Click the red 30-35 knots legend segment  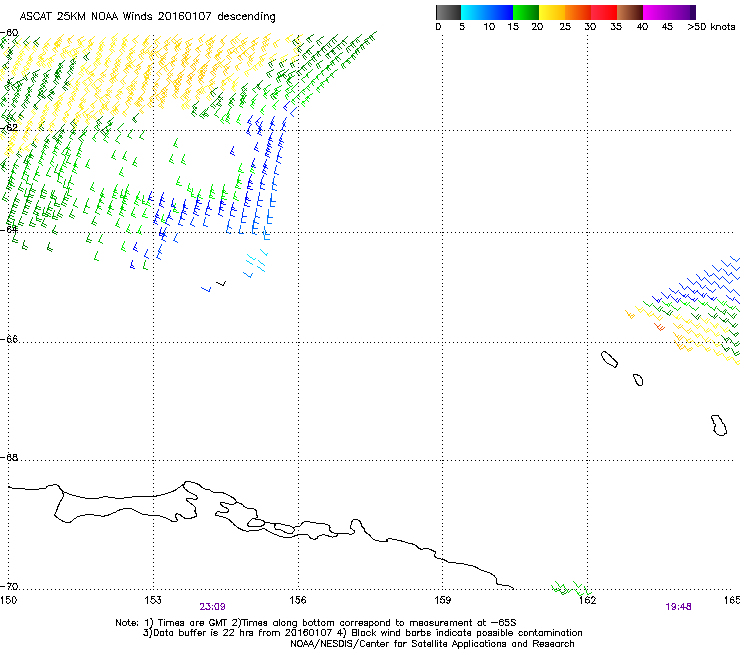(x=604, y=12)
